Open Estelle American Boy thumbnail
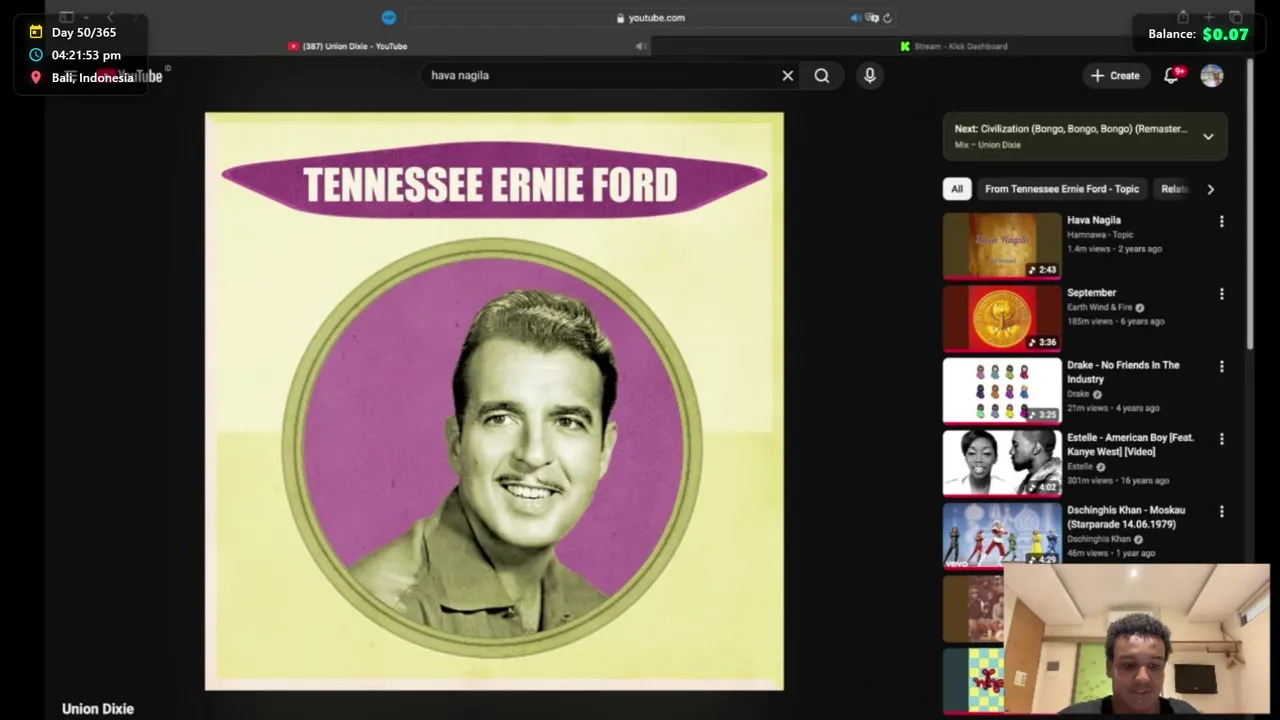The width and height of the screenshot is (1280, 720). point(1002,463)
